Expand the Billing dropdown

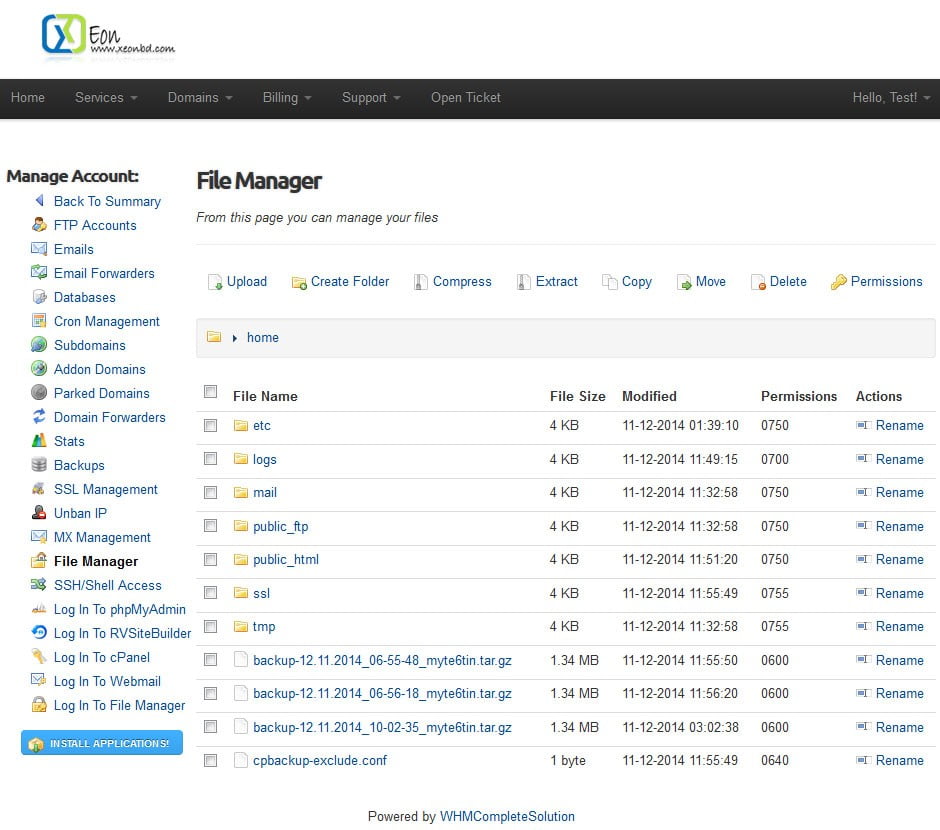tap(285, 97)
